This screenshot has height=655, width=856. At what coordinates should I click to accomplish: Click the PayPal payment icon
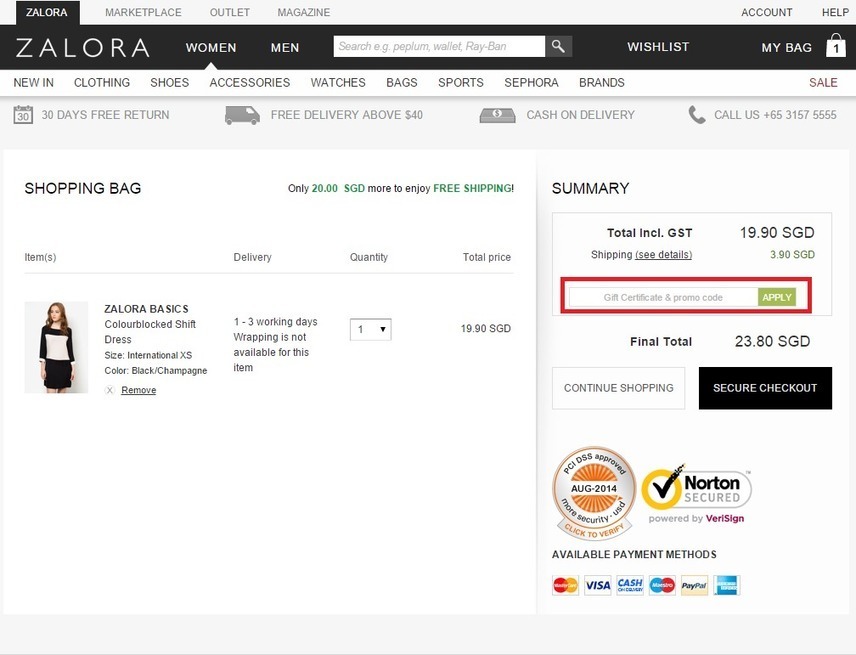pos(694,585)
